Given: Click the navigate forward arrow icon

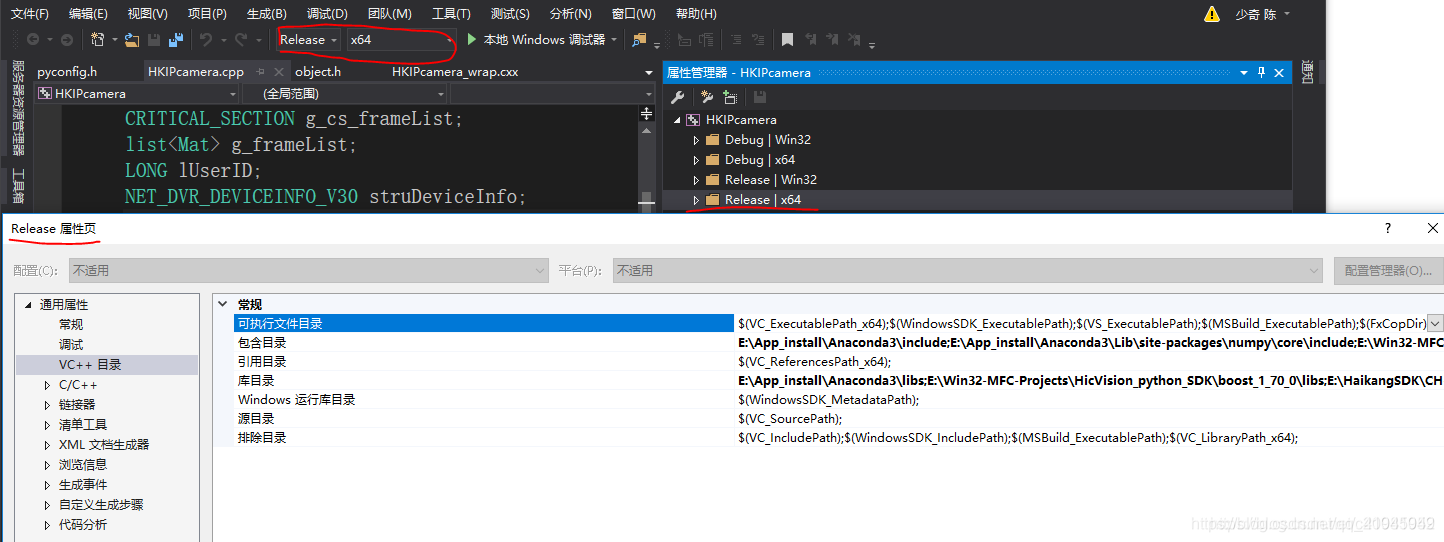Looking at the screenshot, I should (66, 40).
